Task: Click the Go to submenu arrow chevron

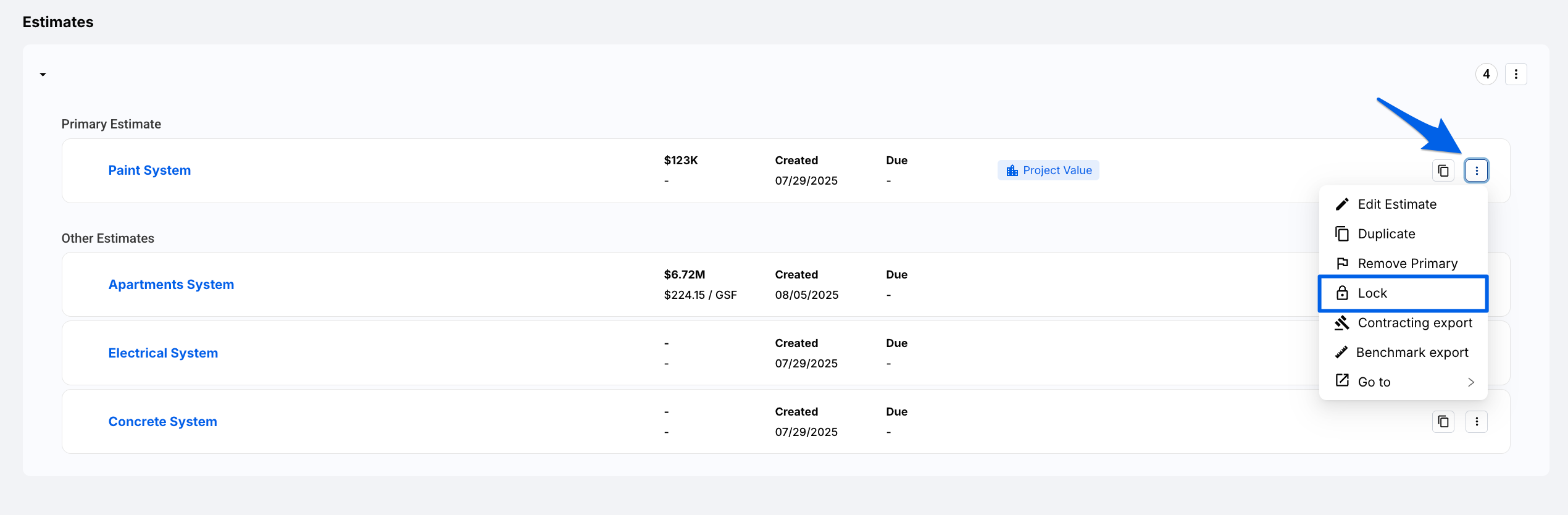Action: click(1470, 382)
